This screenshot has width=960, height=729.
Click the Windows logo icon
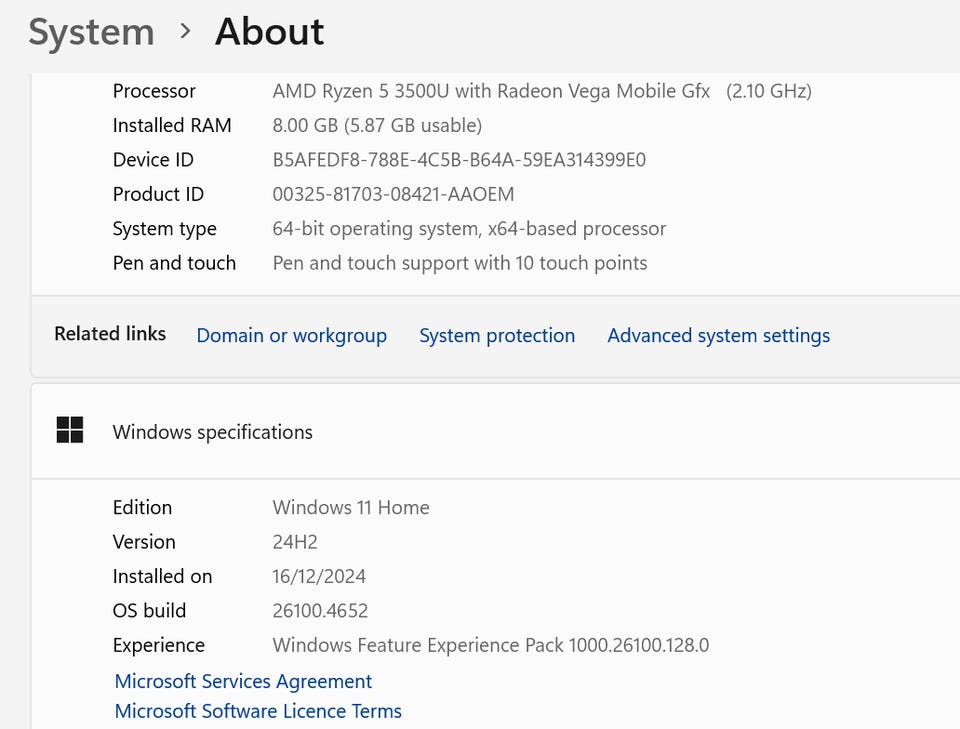click(x=70, y=430)
